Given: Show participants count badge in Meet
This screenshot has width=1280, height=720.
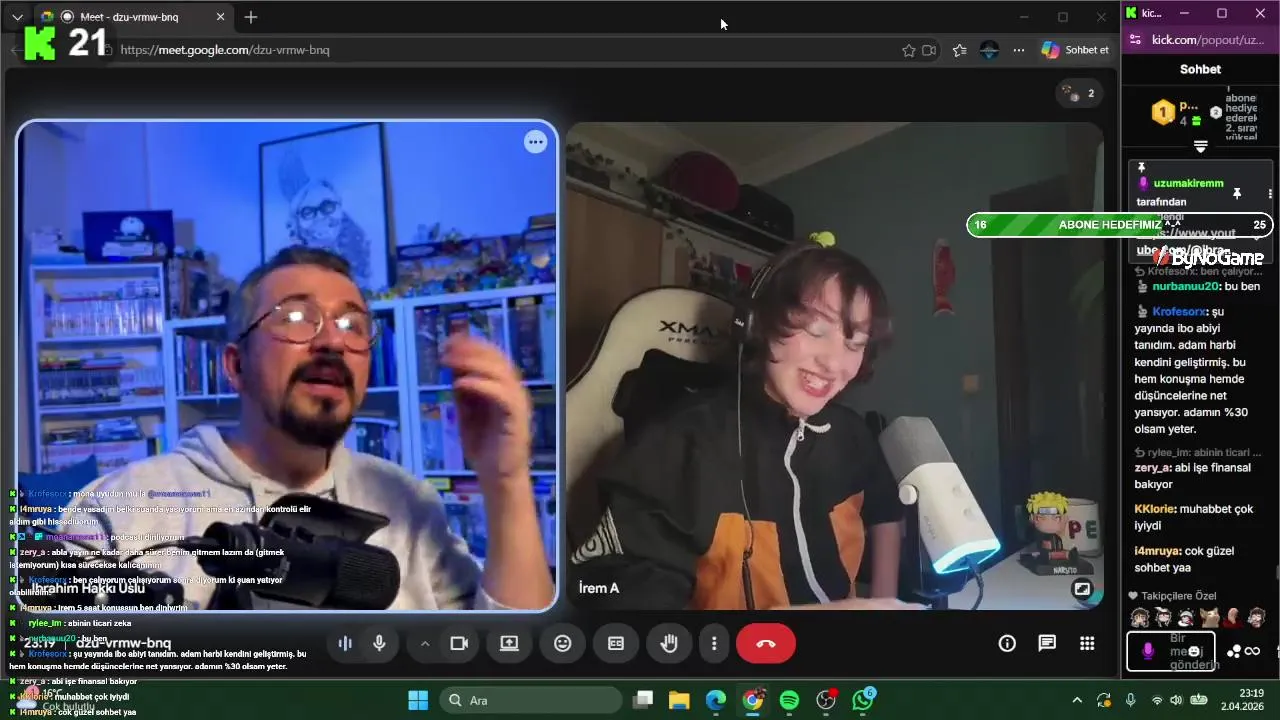Looking at the screenshot, I should (x=1080, y=93).
